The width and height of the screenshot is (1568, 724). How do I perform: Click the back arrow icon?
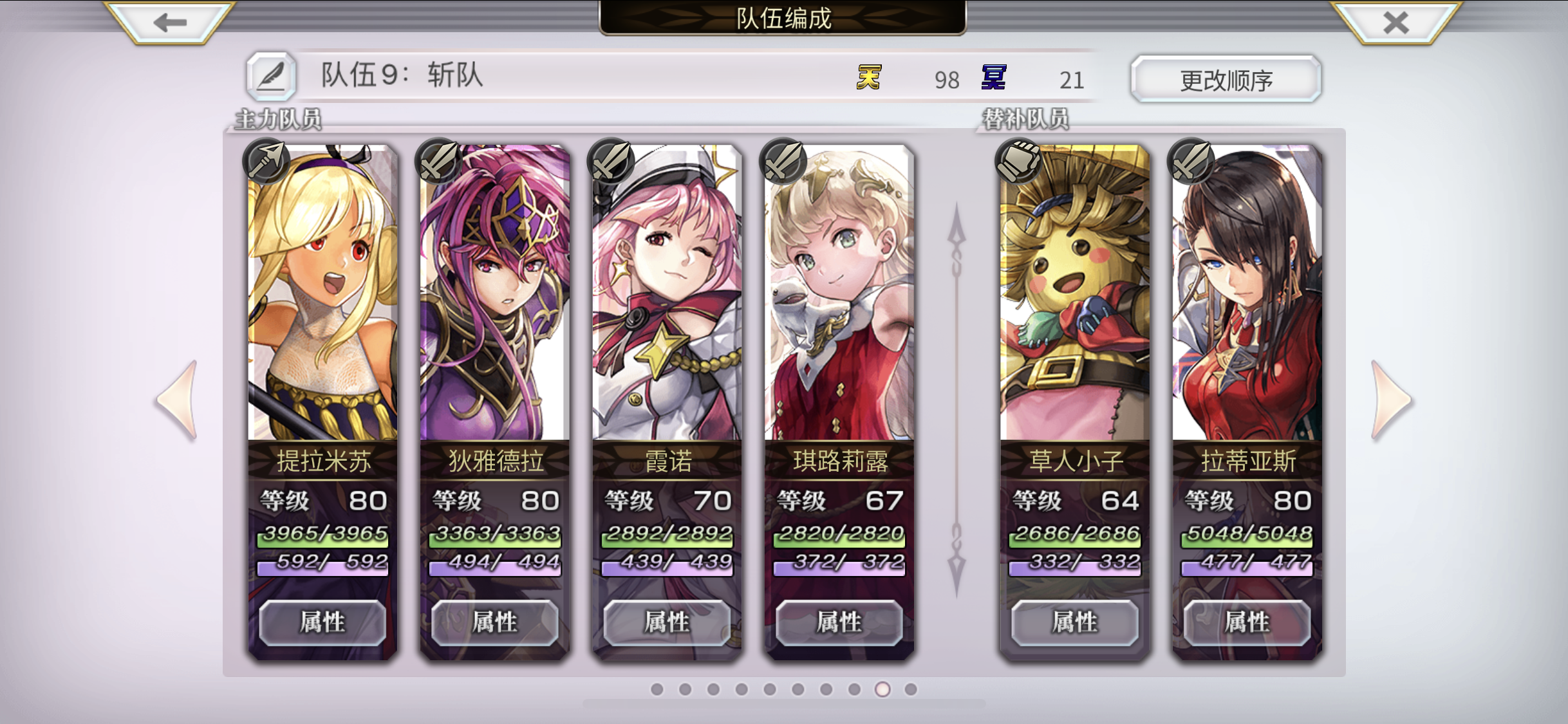(x=170, y=23)
